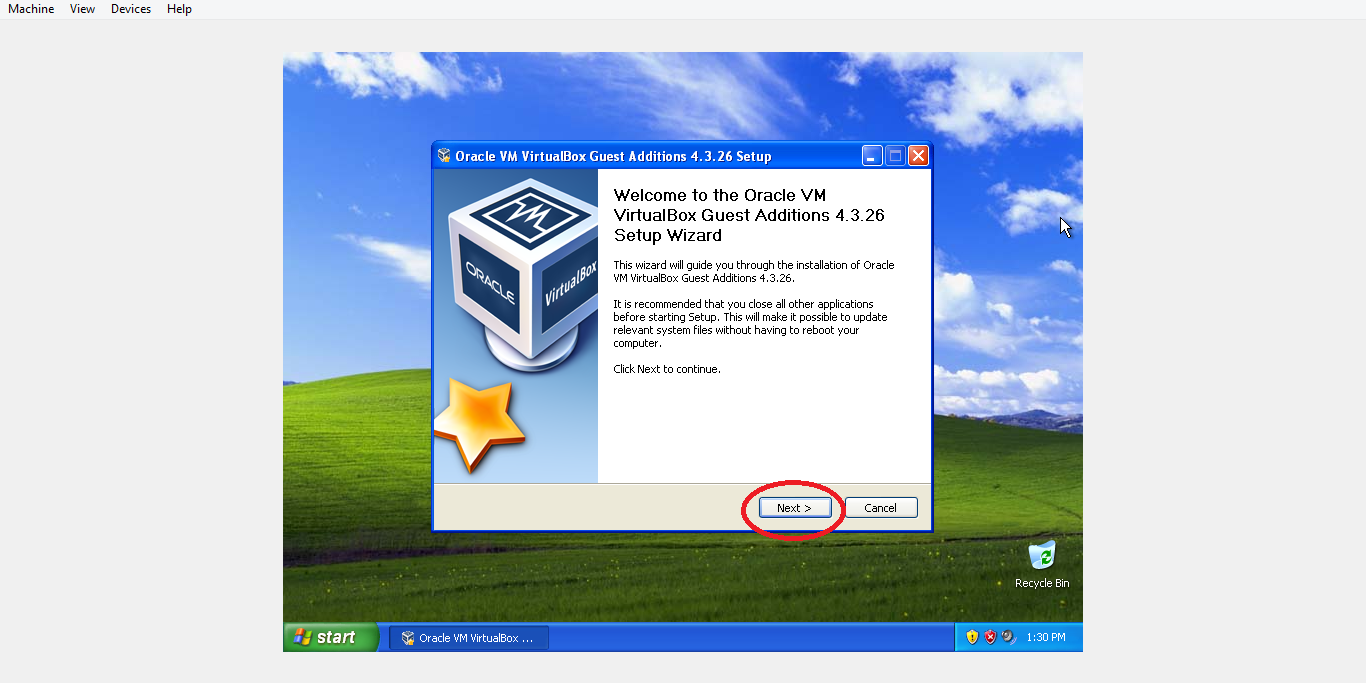
Task: Maximize the setup wizard window
Action: point(894,155)
